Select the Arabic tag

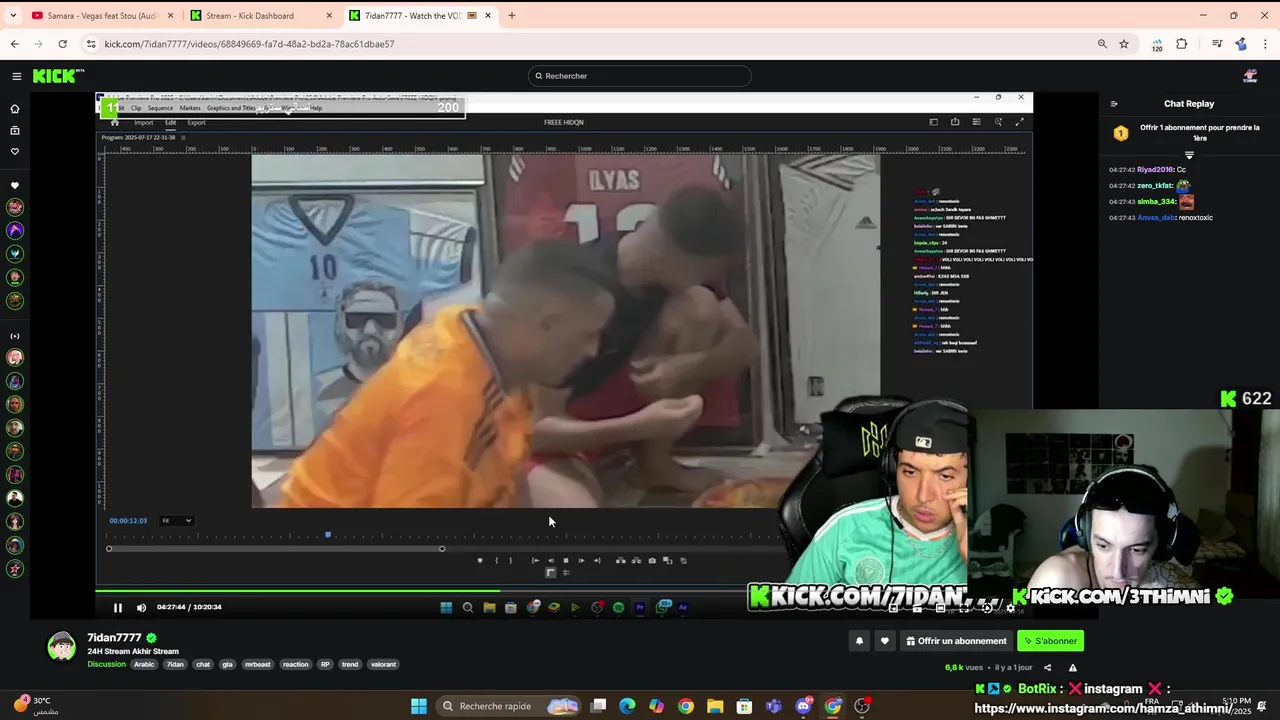[x=145, y=664]
